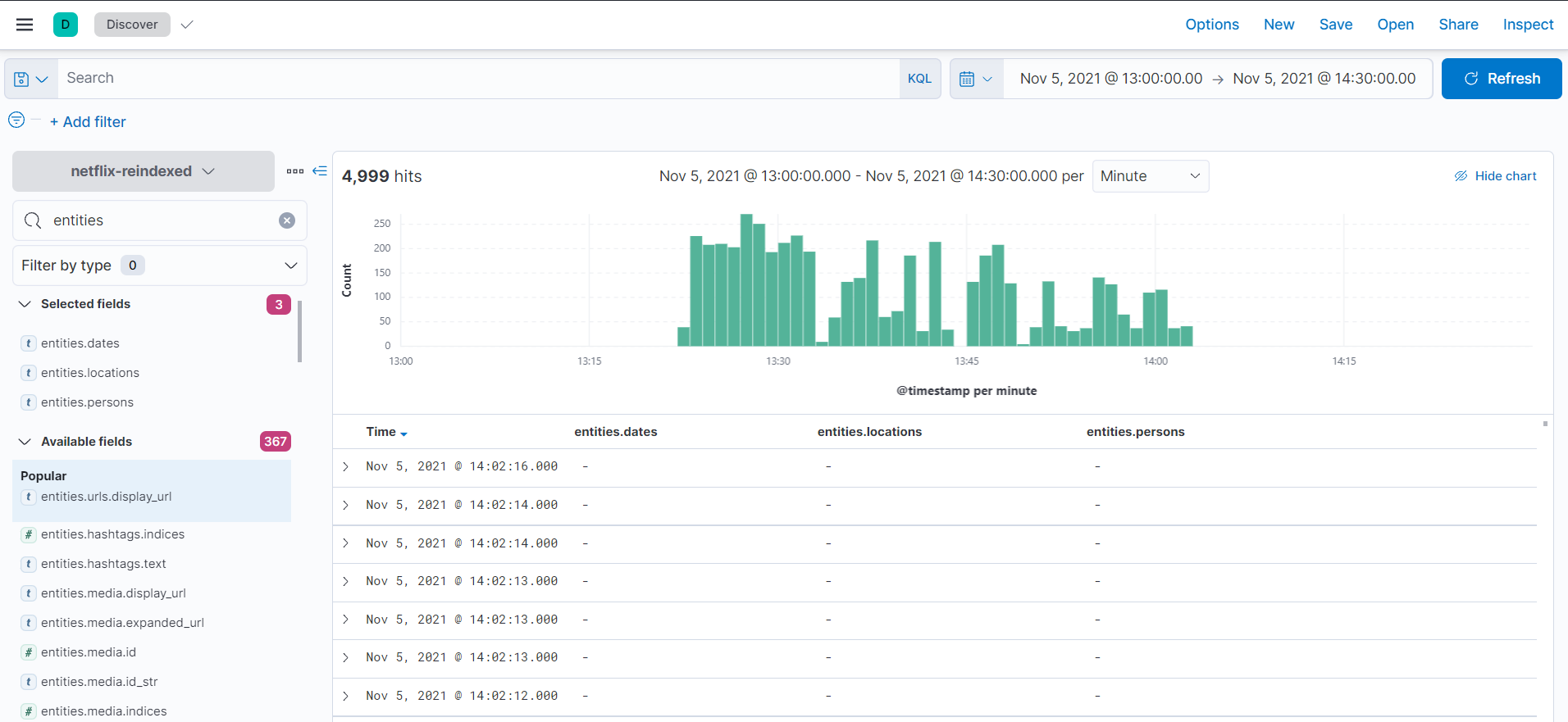Click the entities.media.id number type icon
1568x722 pixels.
29,652
